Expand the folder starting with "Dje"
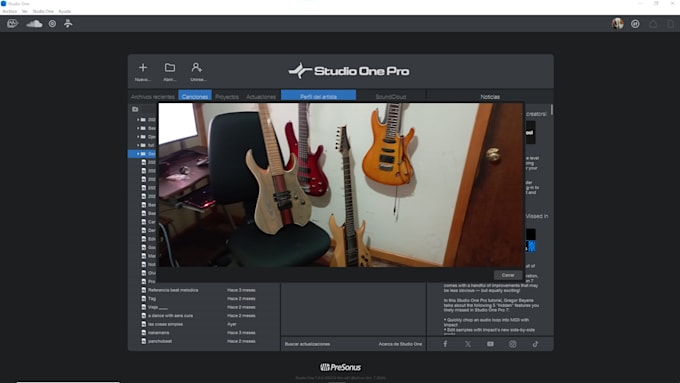This screenshot has height=383, width=680. tap(138, 137)
